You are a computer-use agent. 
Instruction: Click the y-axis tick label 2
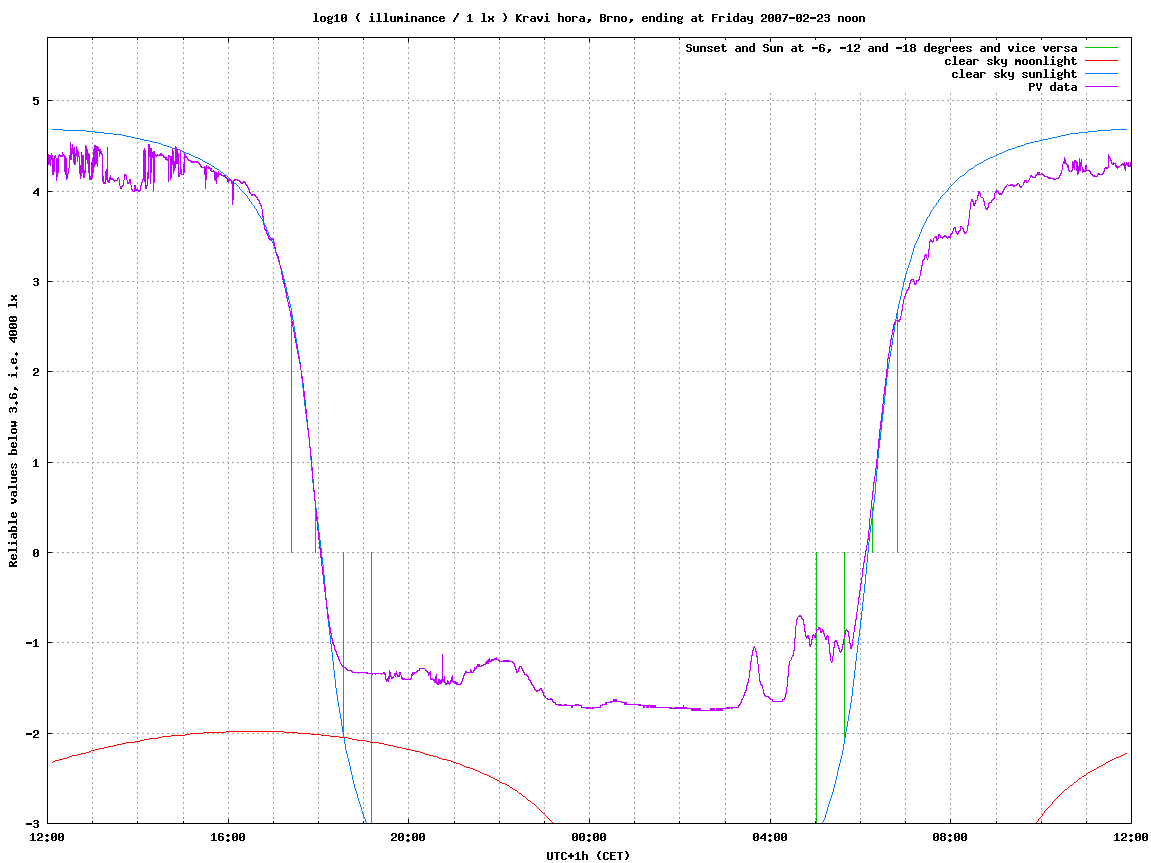tap(36, 372)
